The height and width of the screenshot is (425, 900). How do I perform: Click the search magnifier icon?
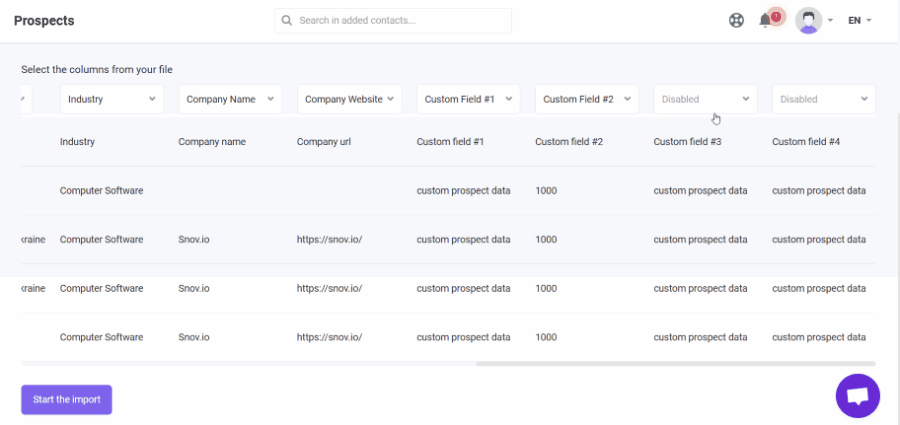click(286, 21)
